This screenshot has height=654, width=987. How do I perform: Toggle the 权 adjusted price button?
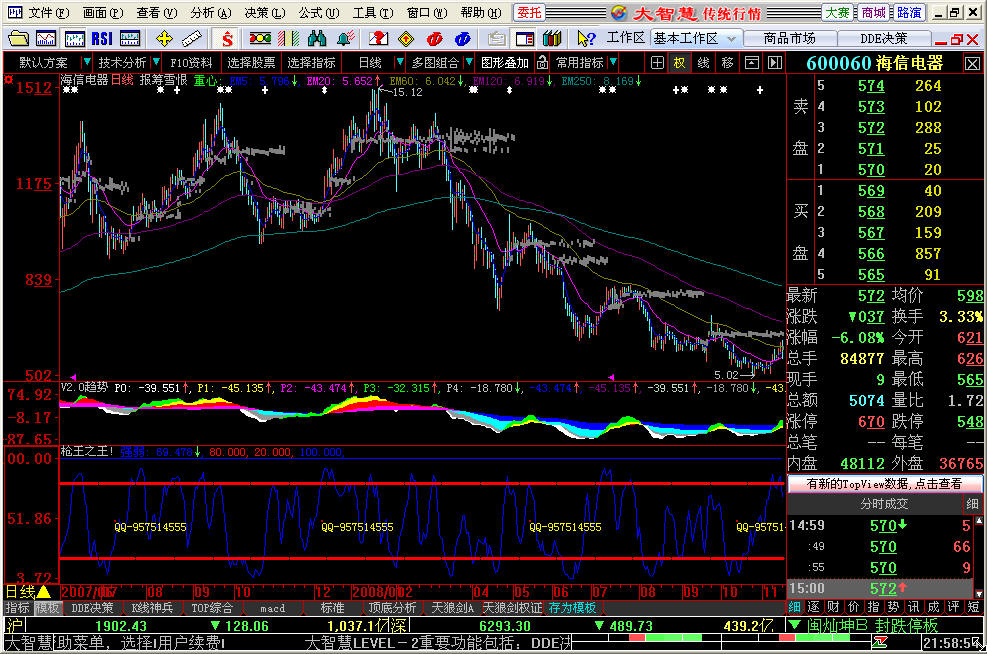[680, 62]
